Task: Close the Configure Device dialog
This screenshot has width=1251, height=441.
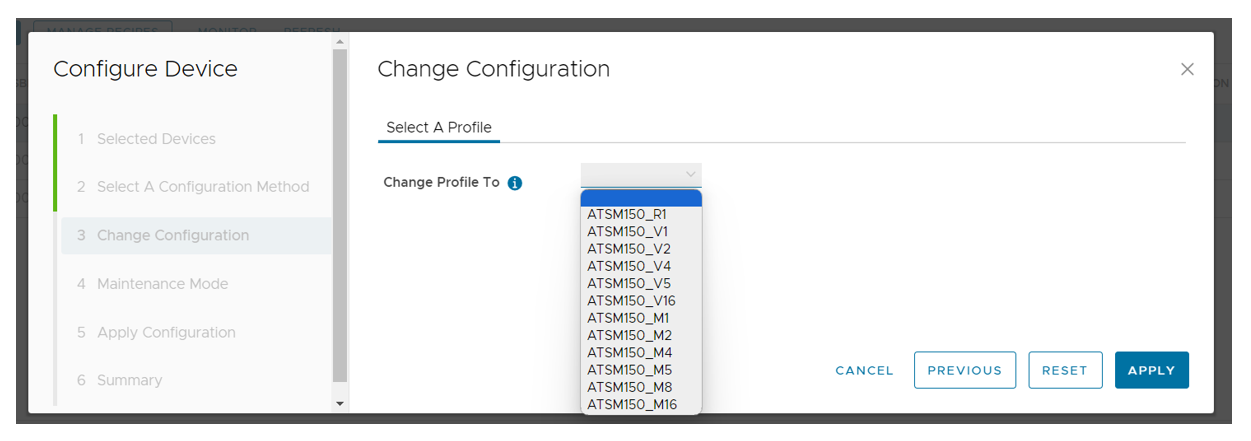Action: click(1187, 69)
